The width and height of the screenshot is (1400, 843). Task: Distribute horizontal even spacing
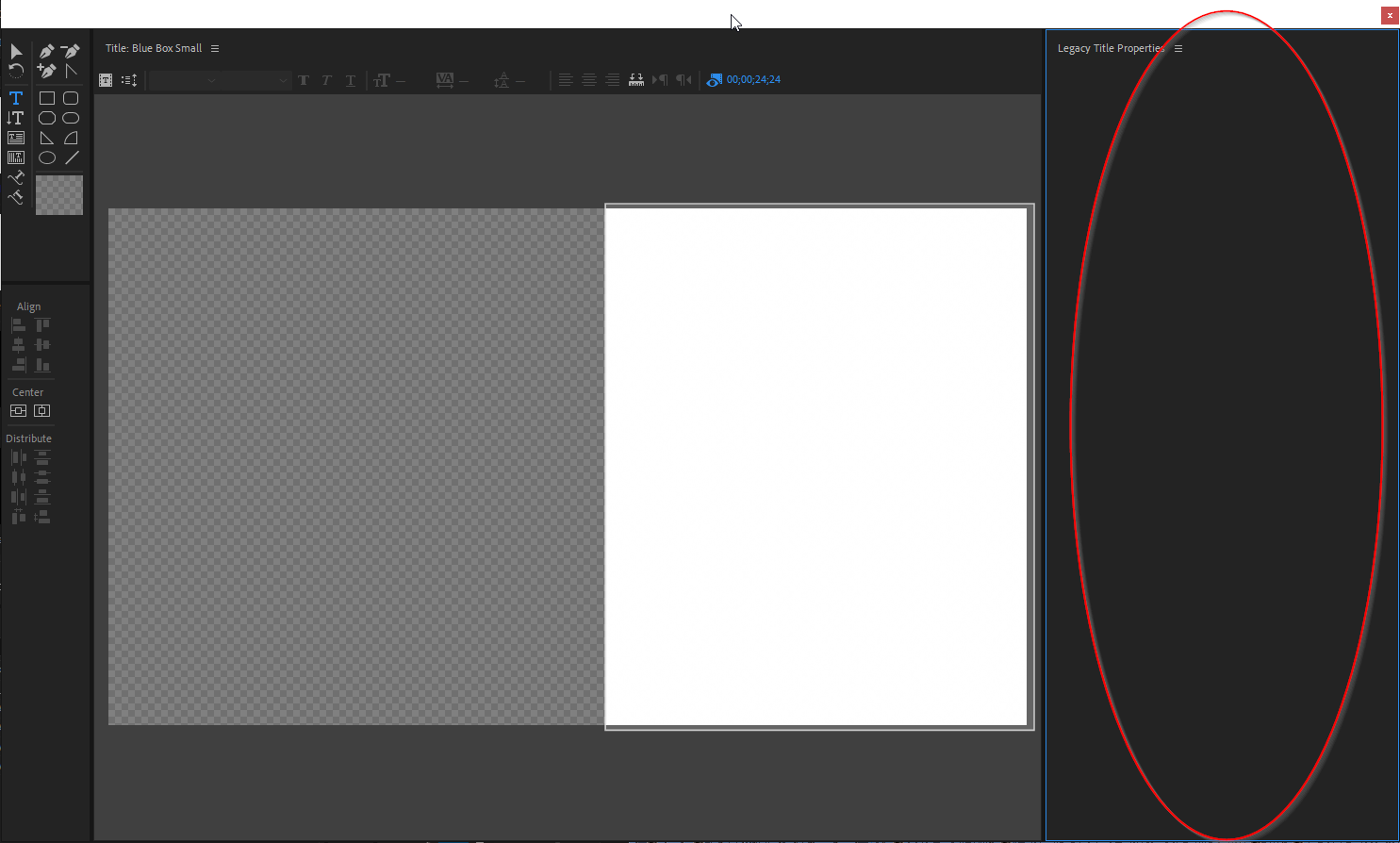click(x=18, y=517)
